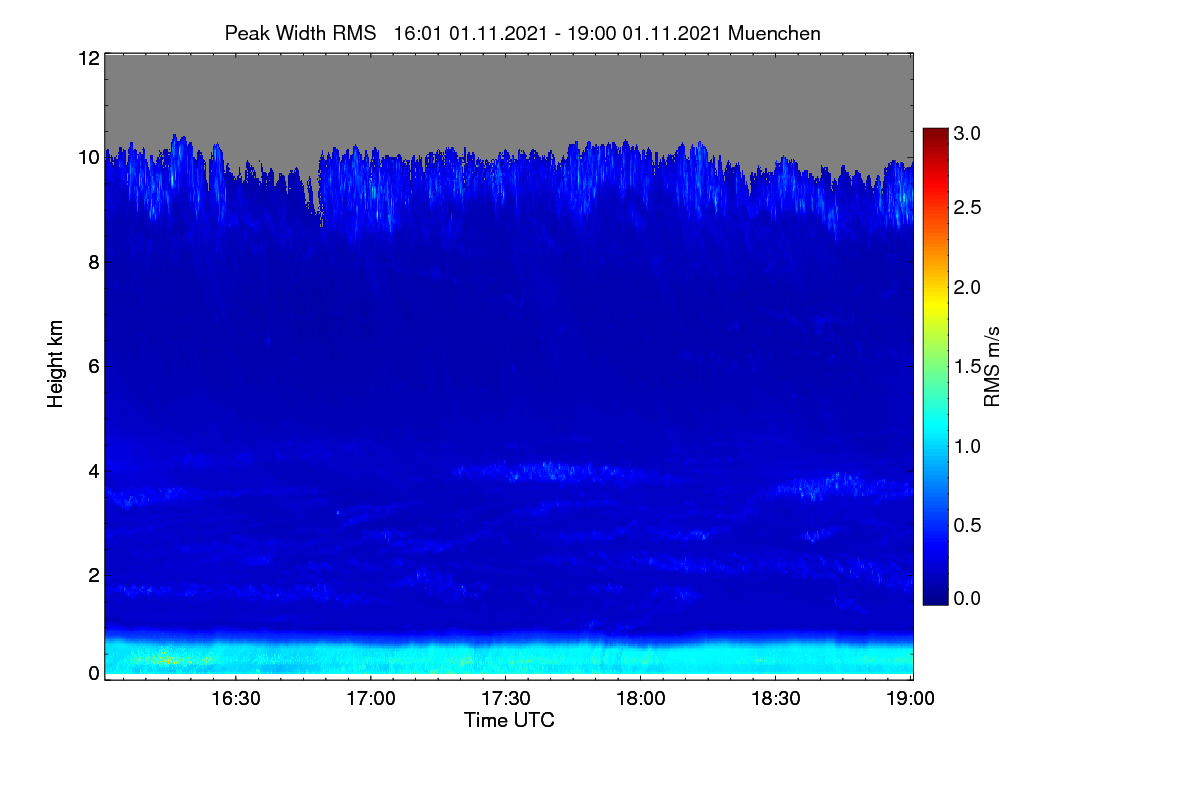The image size is (1200, 800).
Task: Click the dark red top of the colorbar
Action: [x=935, y=135]
